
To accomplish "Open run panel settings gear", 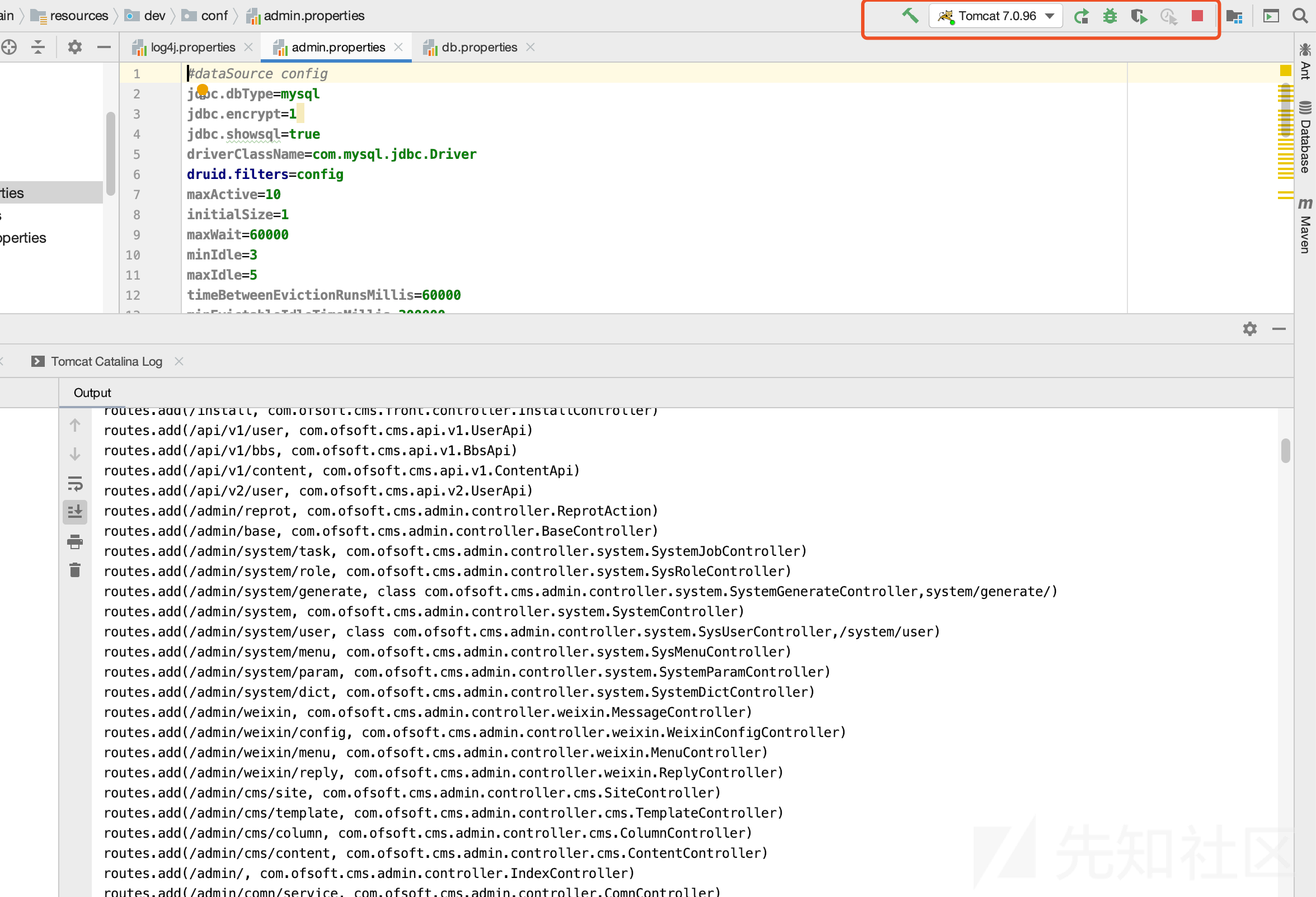I will pos(1250,329).
